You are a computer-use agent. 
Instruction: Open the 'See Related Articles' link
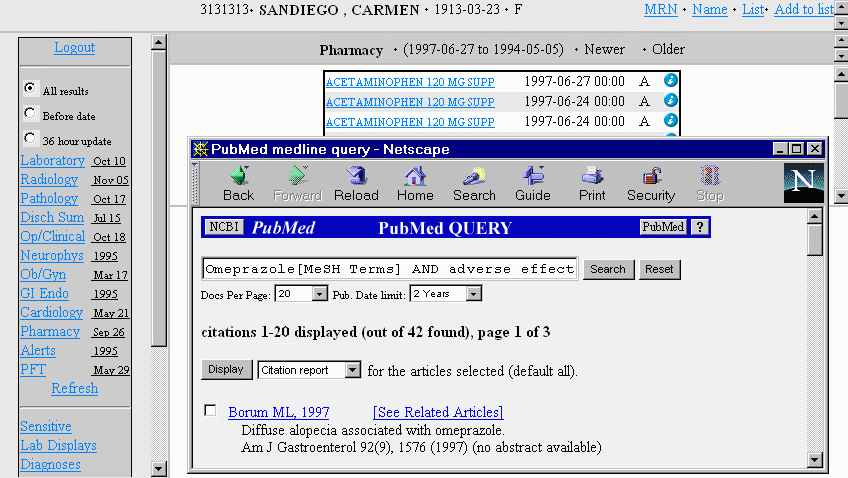point(438,412)
